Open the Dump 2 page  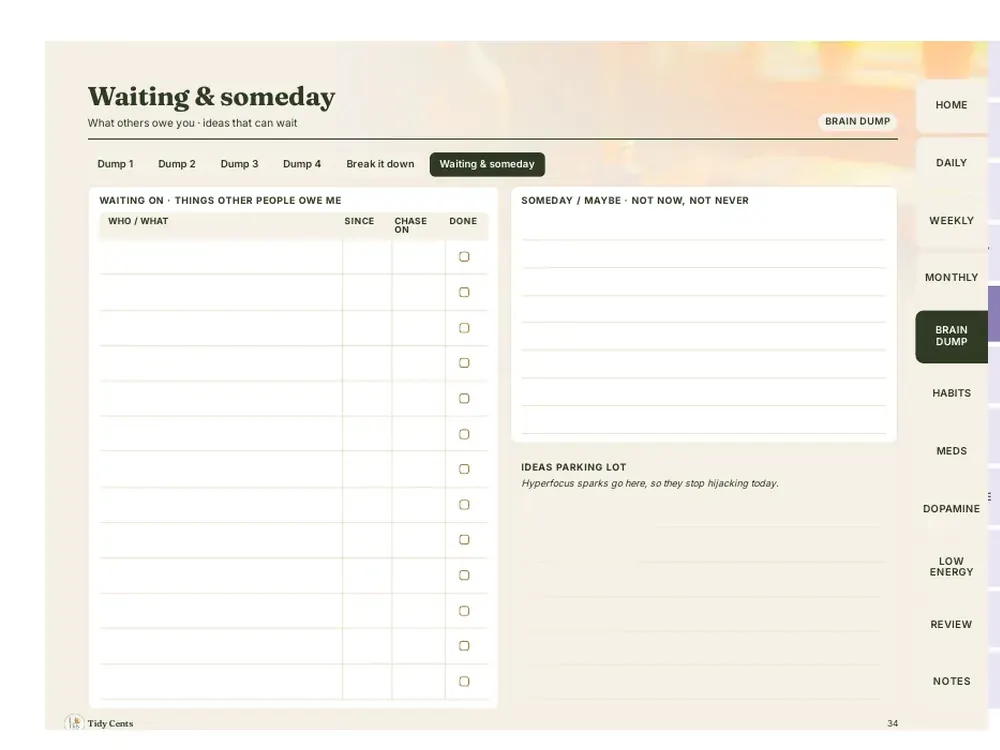point(177,164)
